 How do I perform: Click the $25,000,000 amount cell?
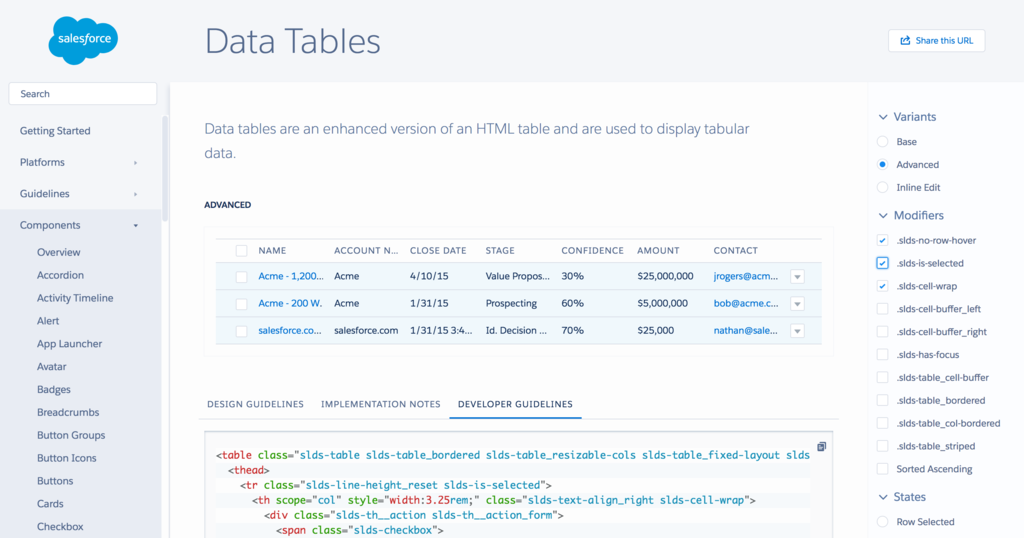click(x=665, y=276)
